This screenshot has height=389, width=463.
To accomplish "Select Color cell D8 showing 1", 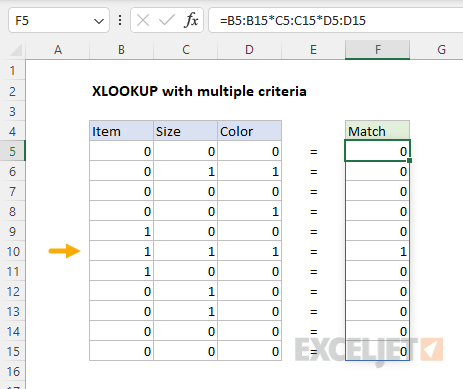I will 249,211.
